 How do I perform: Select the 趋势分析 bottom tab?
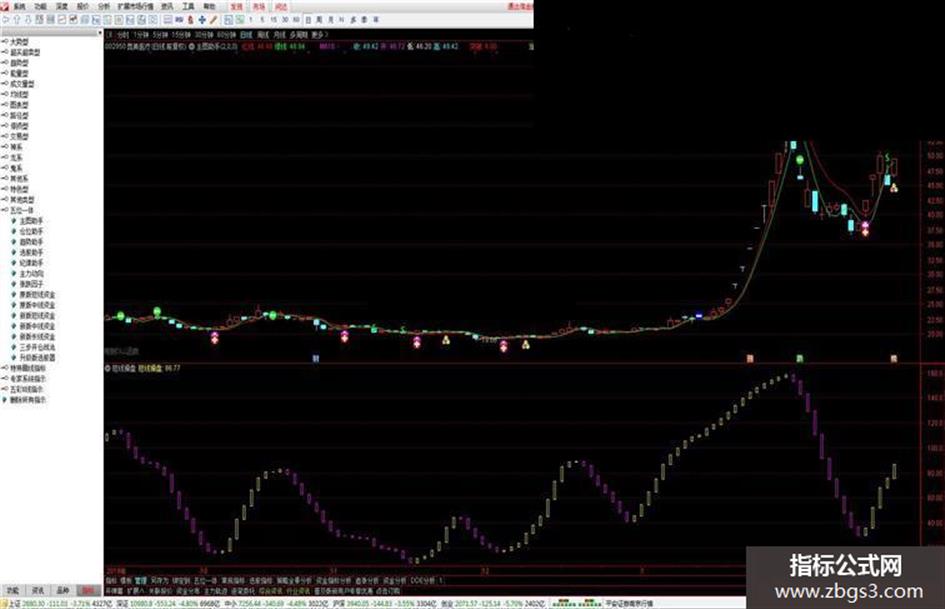click(x=367, y=580)
